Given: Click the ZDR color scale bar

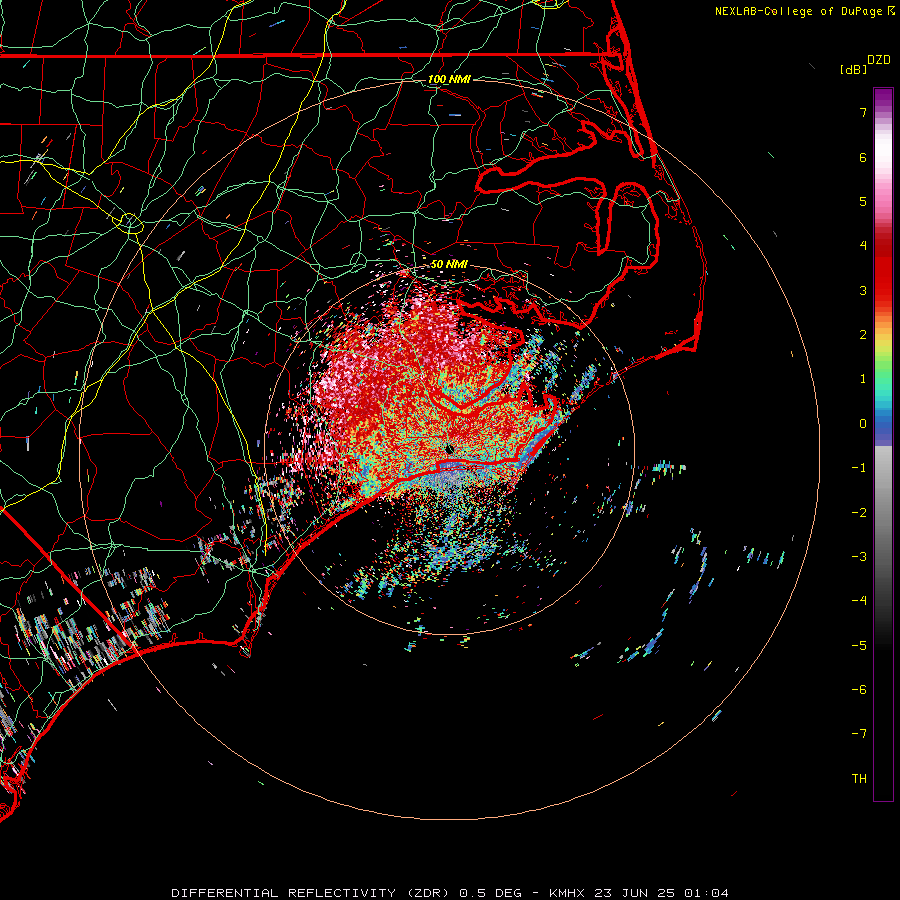Looking at the screenshot, I should (883, 444).
